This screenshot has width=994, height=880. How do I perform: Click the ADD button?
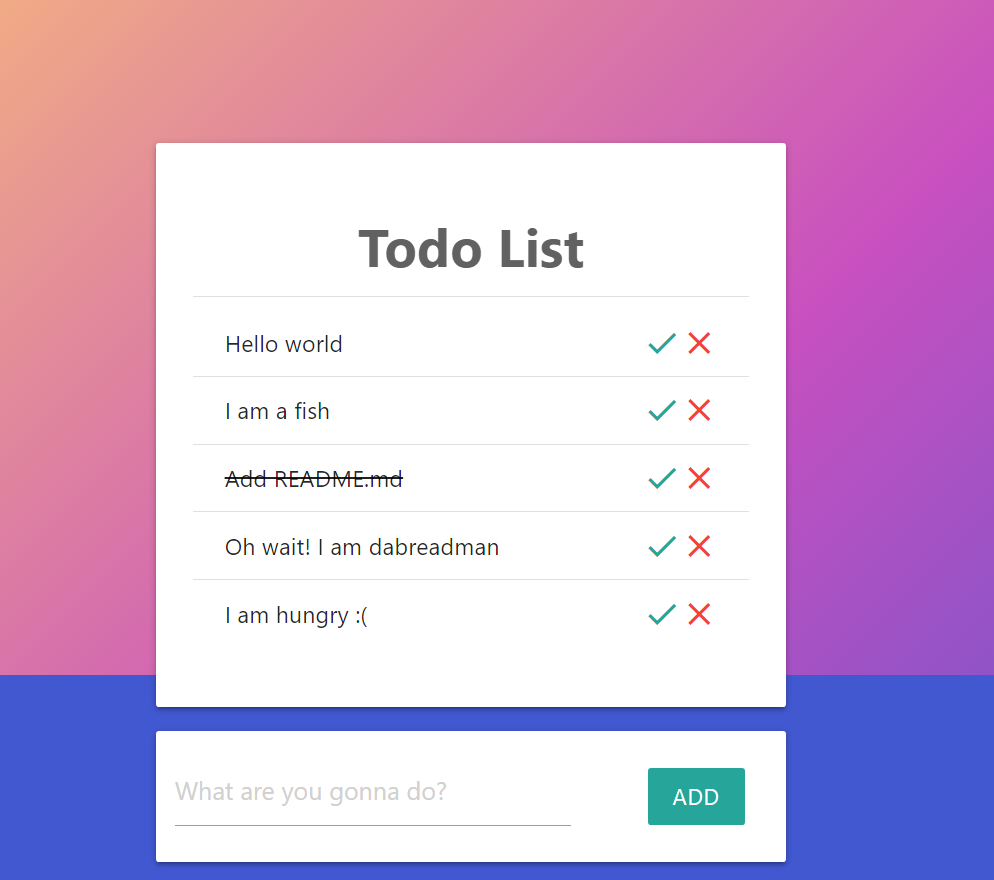pyautogui.click(x=696, y=796)
